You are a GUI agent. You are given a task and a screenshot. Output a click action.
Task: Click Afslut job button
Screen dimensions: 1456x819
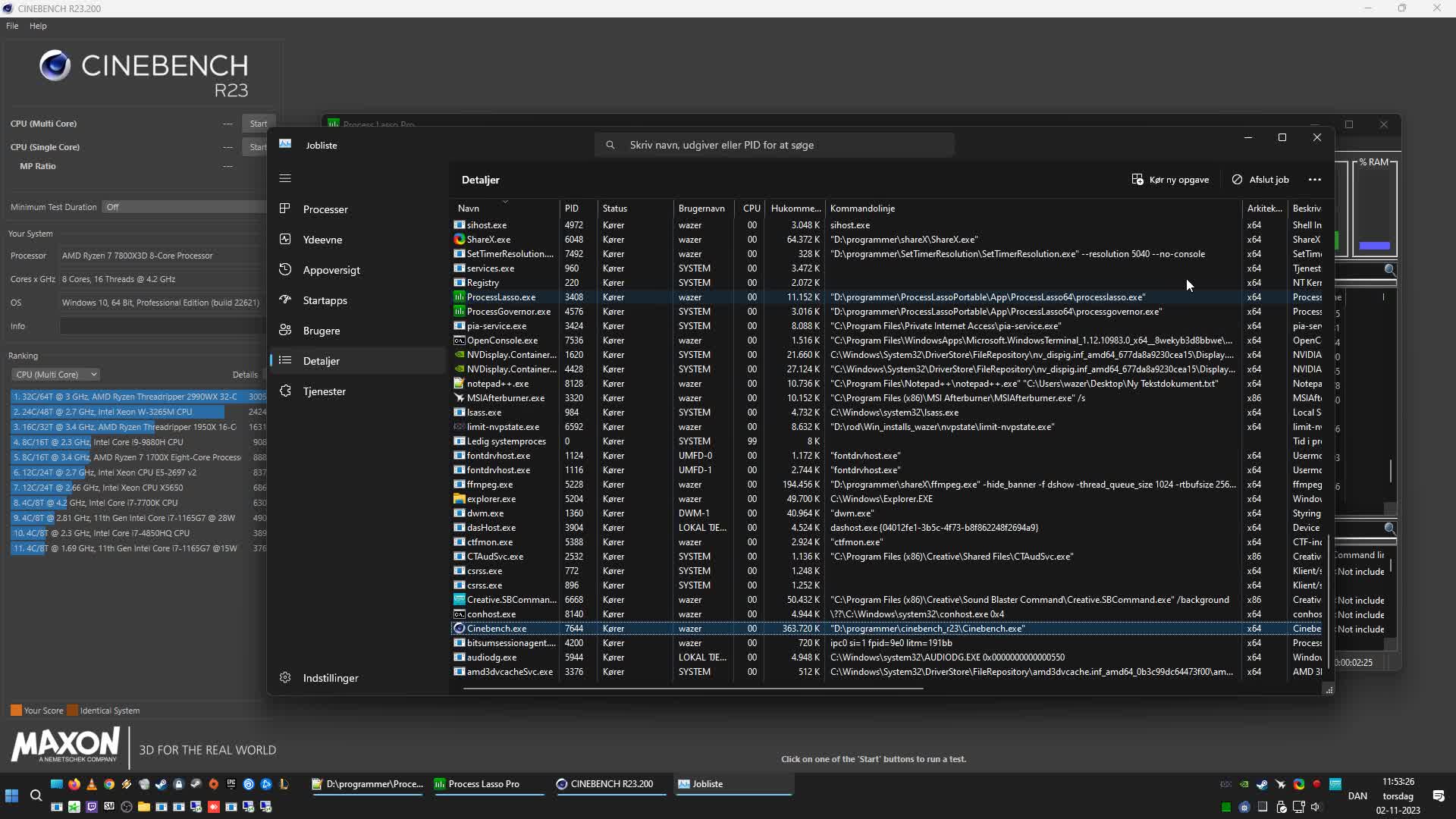pos(1260,180)
